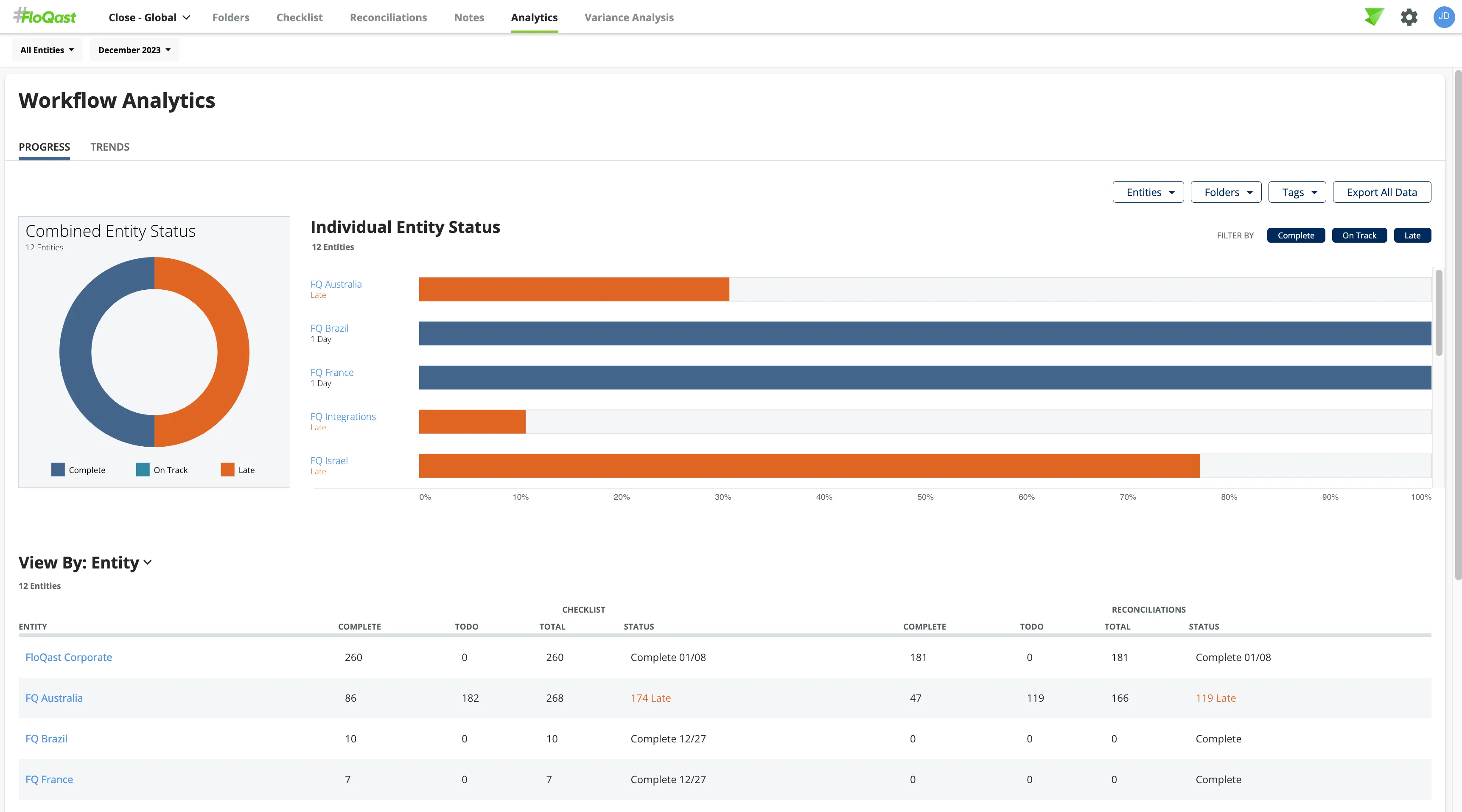The image size is (1462, 812).
Task: Click the ENTITY column header
Action: [x=33, y=627]
